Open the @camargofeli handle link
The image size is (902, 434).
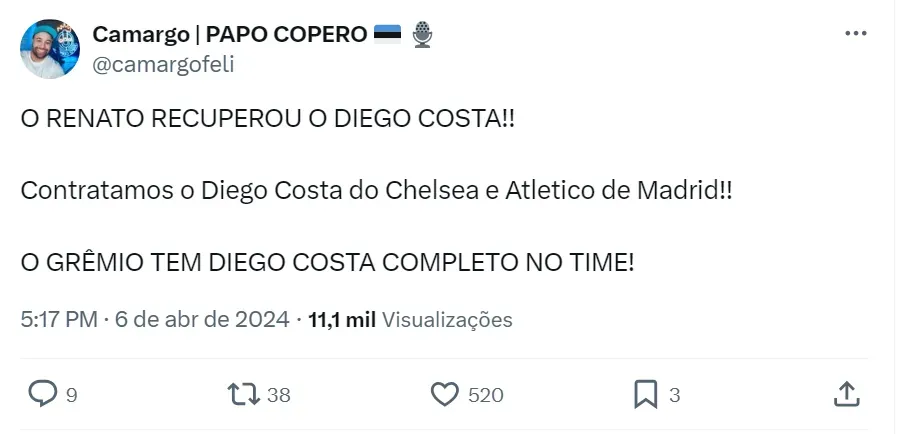[x=164, y=64]
